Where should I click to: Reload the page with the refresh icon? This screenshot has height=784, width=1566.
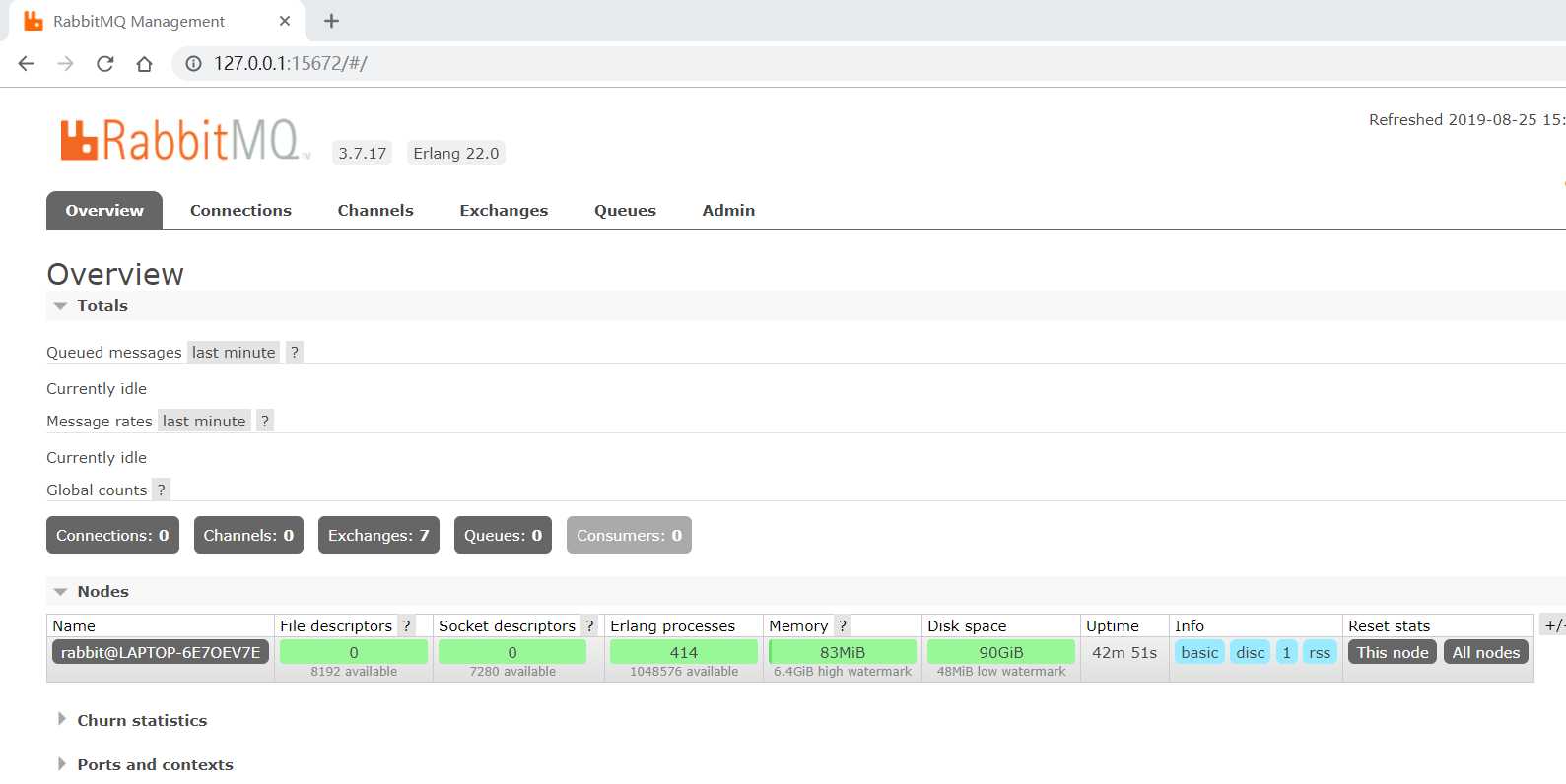point(105,63)
